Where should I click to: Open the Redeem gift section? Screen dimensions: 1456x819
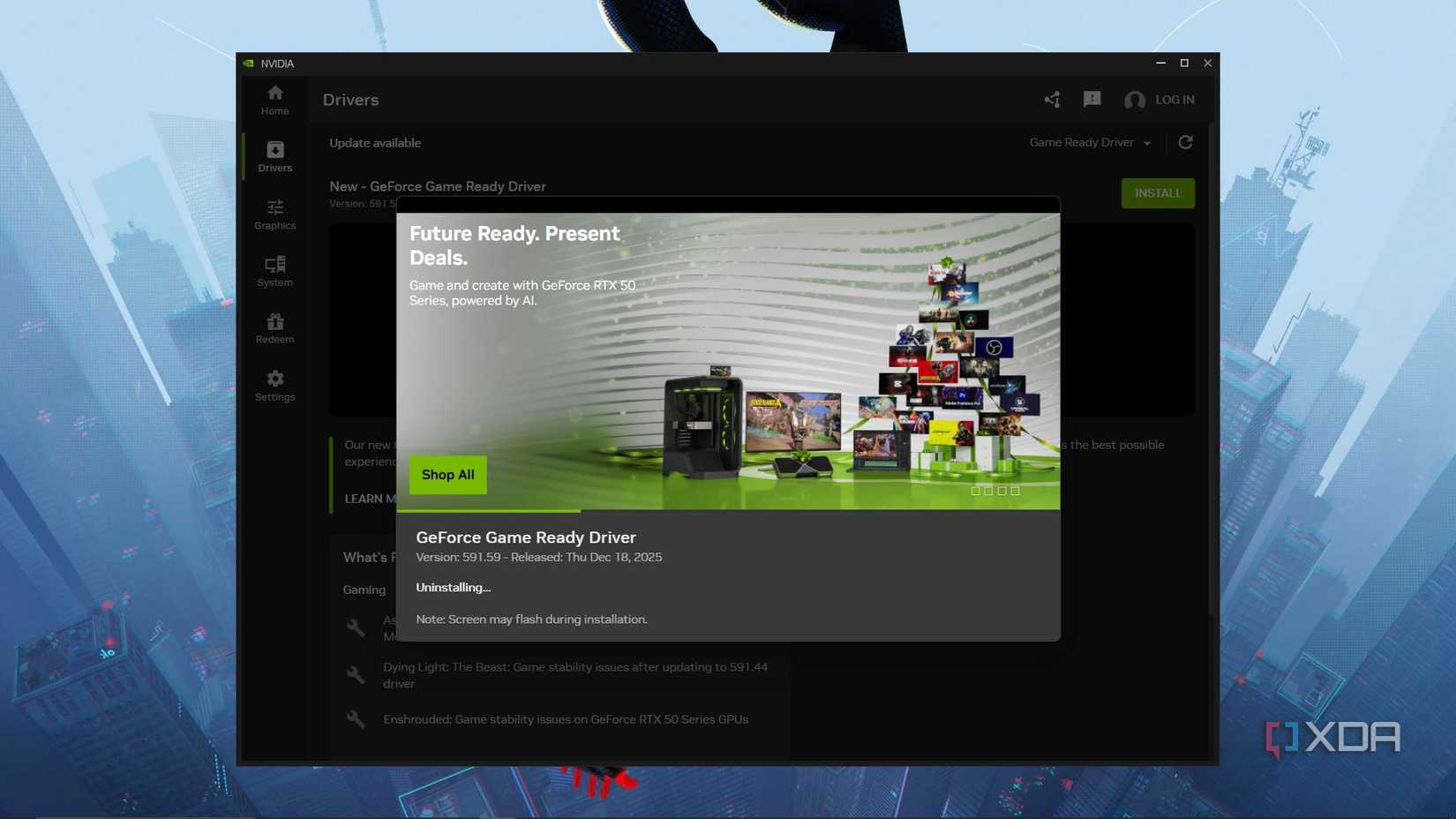[x=274, y=328]
